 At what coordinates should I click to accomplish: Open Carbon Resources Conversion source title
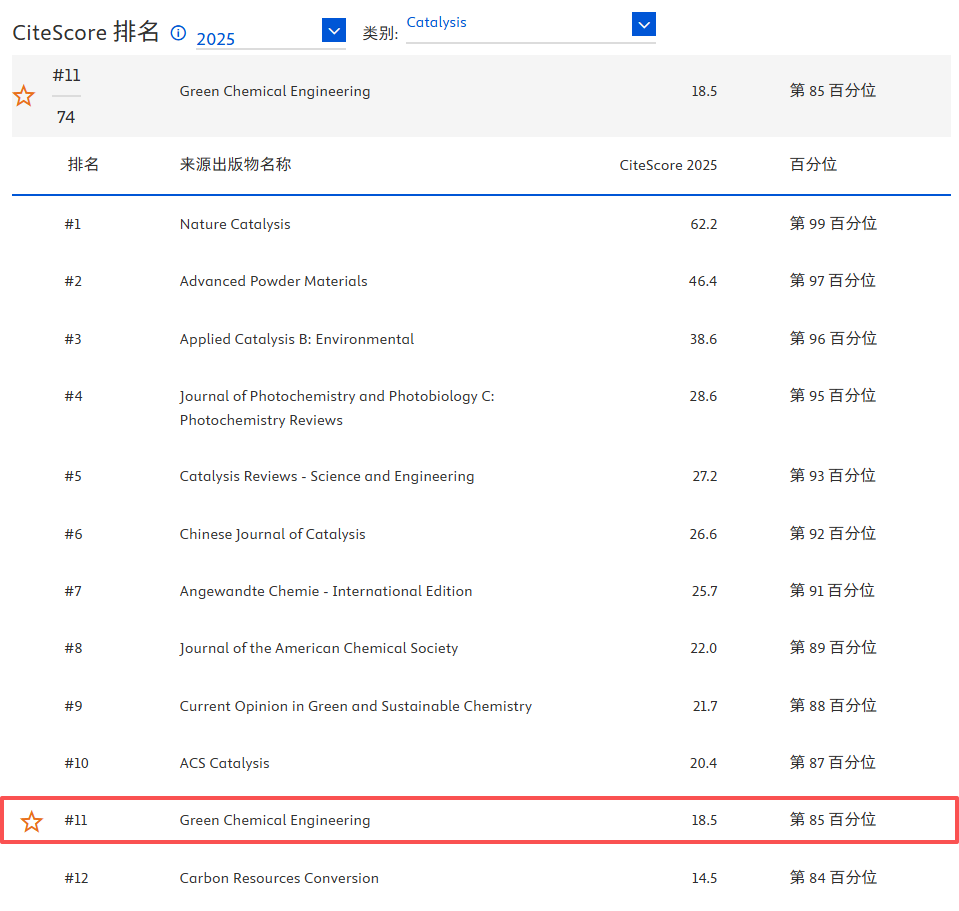pos(279,879)
